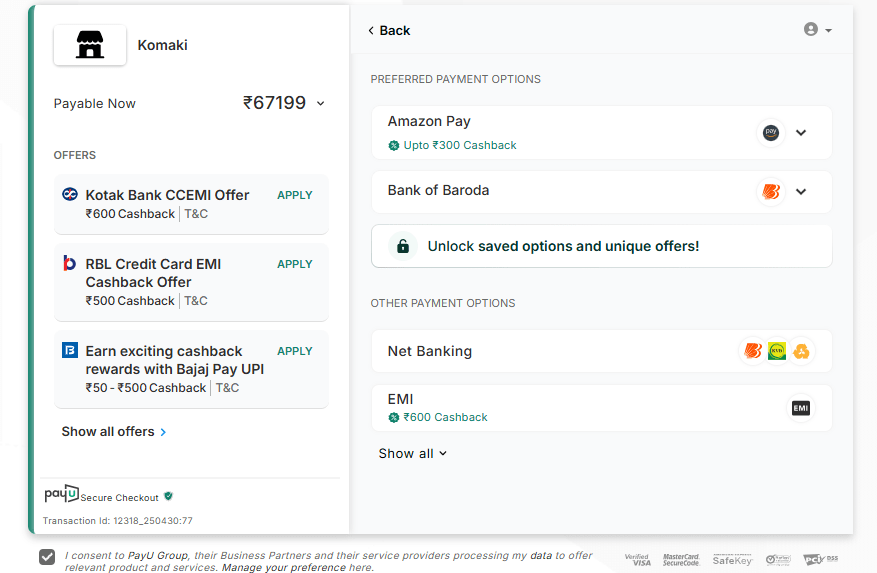Click the PayU logo

point(62,494)
